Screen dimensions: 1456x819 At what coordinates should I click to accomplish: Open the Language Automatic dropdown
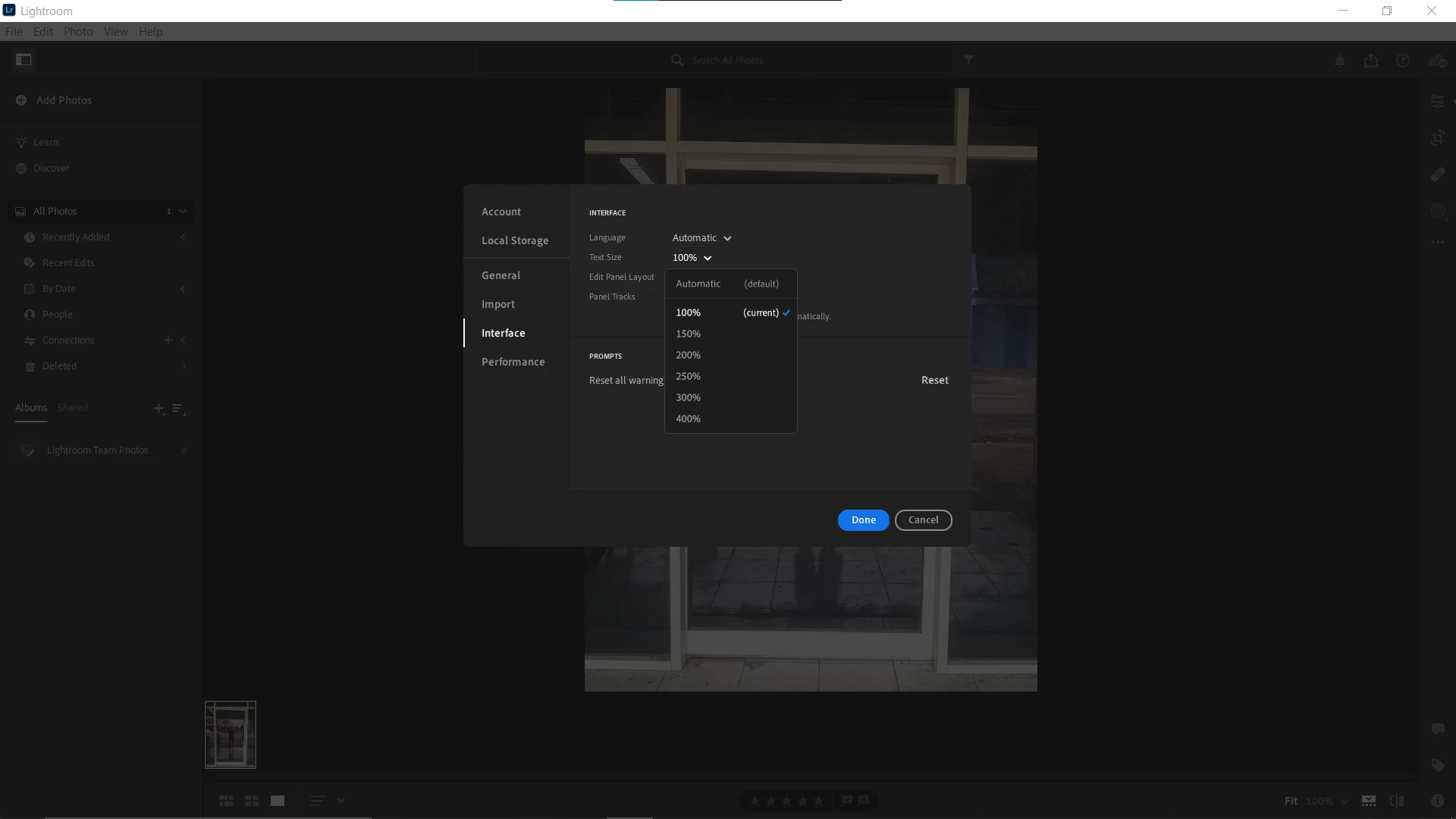click(x=701, y=238)
